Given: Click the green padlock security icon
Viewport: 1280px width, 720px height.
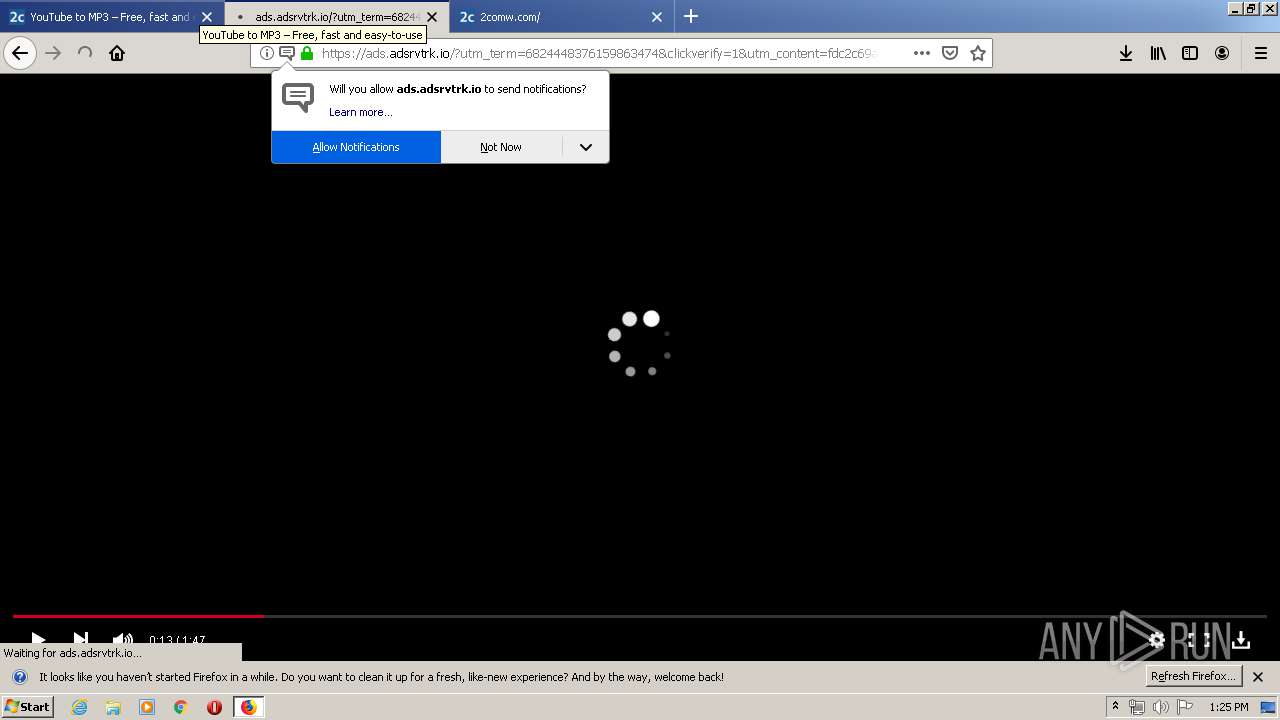Looking at the screenshot, I should tap(307, 53).
